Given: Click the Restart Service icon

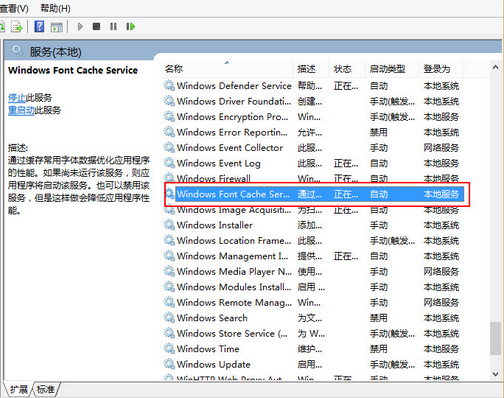Looking at the screenshot, I should (130, 26).
